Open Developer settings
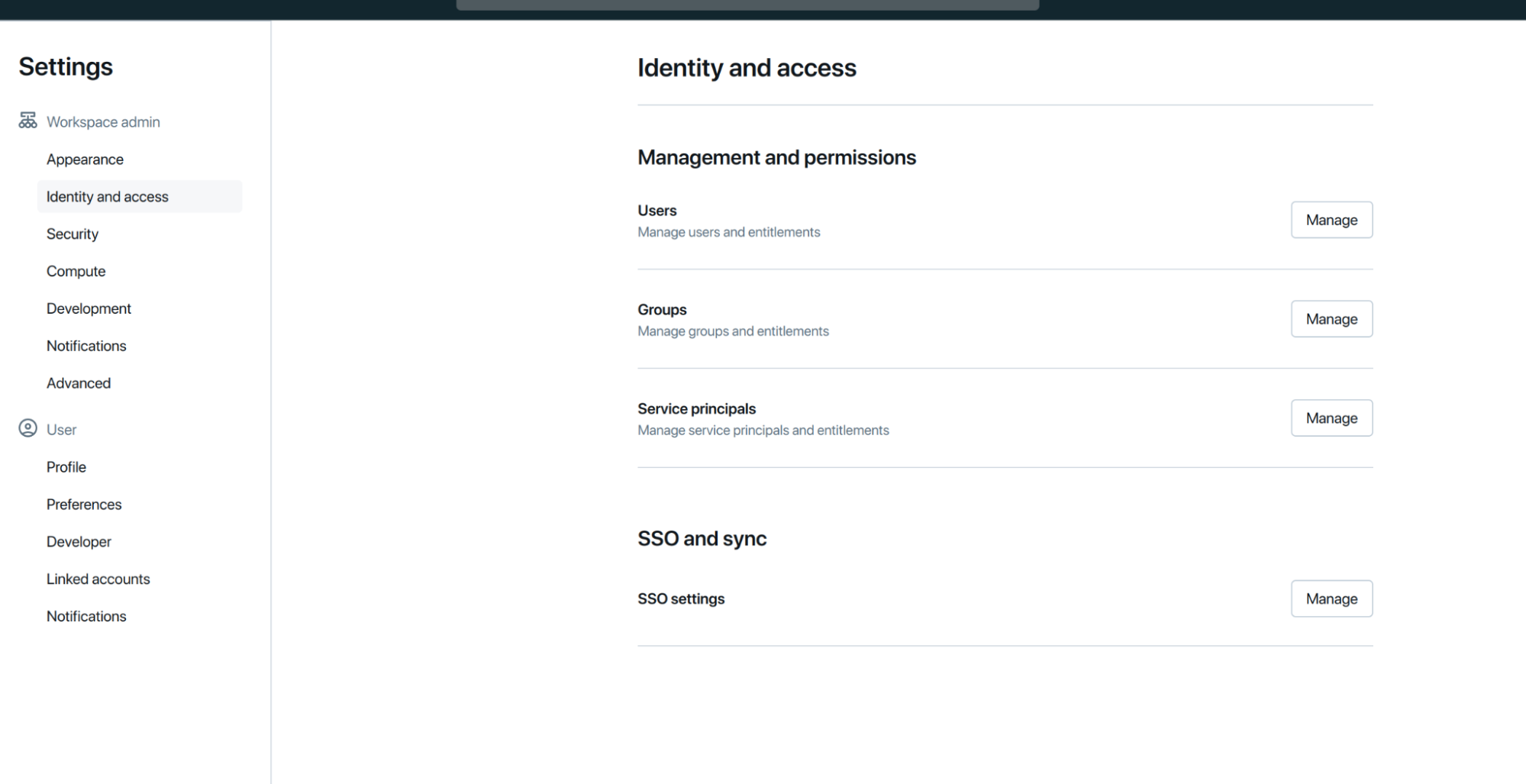The height and width of the screenshot is (784, 1526). click(x=79, y=542)
